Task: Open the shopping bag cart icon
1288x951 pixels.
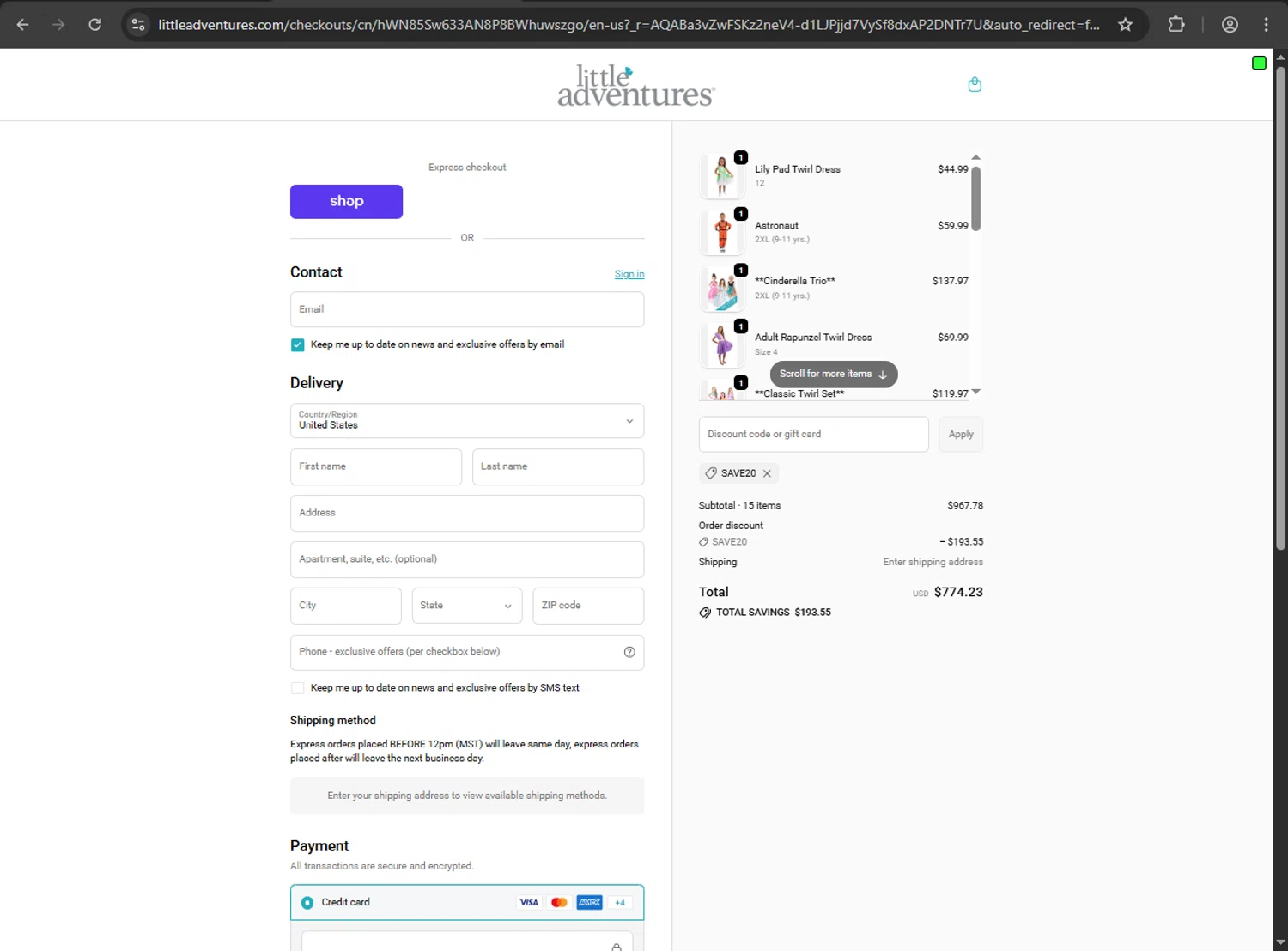Action: click(x=975, y=84)
